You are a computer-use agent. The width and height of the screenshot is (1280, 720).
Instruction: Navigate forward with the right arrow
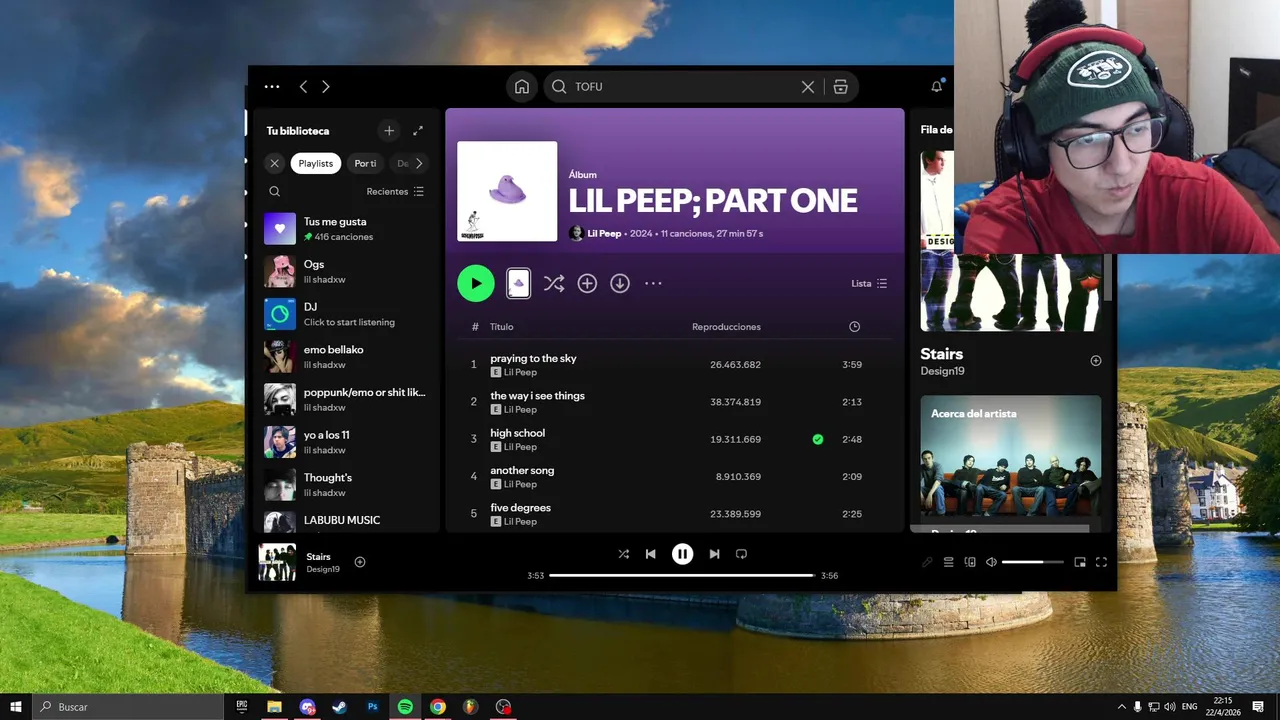coord(326,87)
